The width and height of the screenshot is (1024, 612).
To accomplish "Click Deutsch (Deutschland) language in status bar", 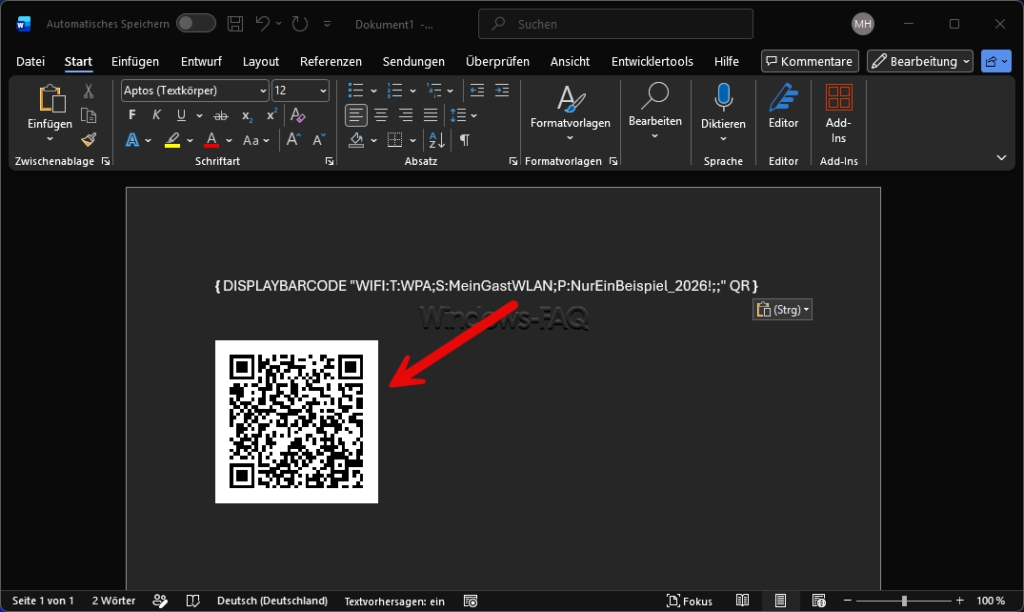I will pos(272,601).
